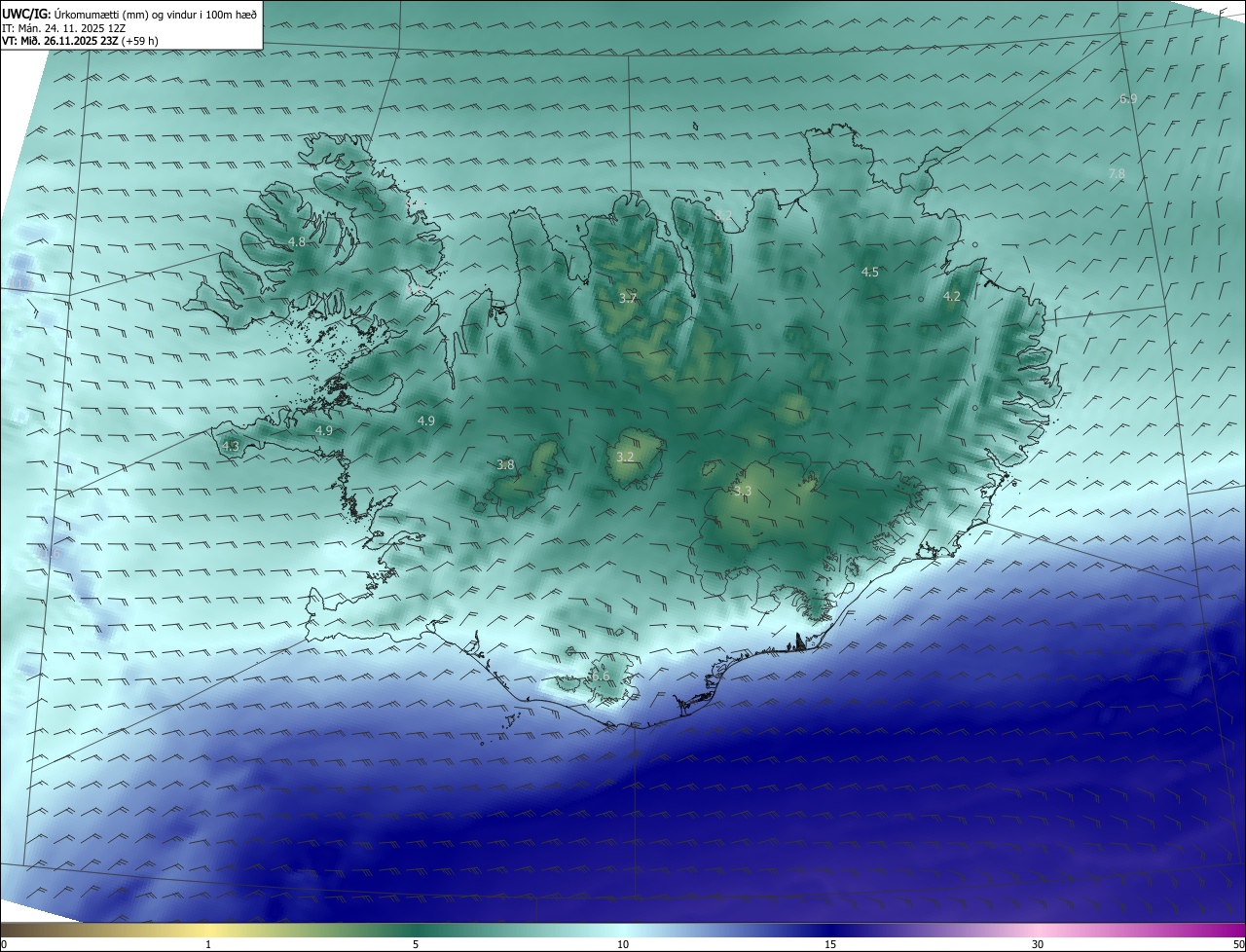
Task: Select the 3.7 value on the map
Action: tap(628, 298)
